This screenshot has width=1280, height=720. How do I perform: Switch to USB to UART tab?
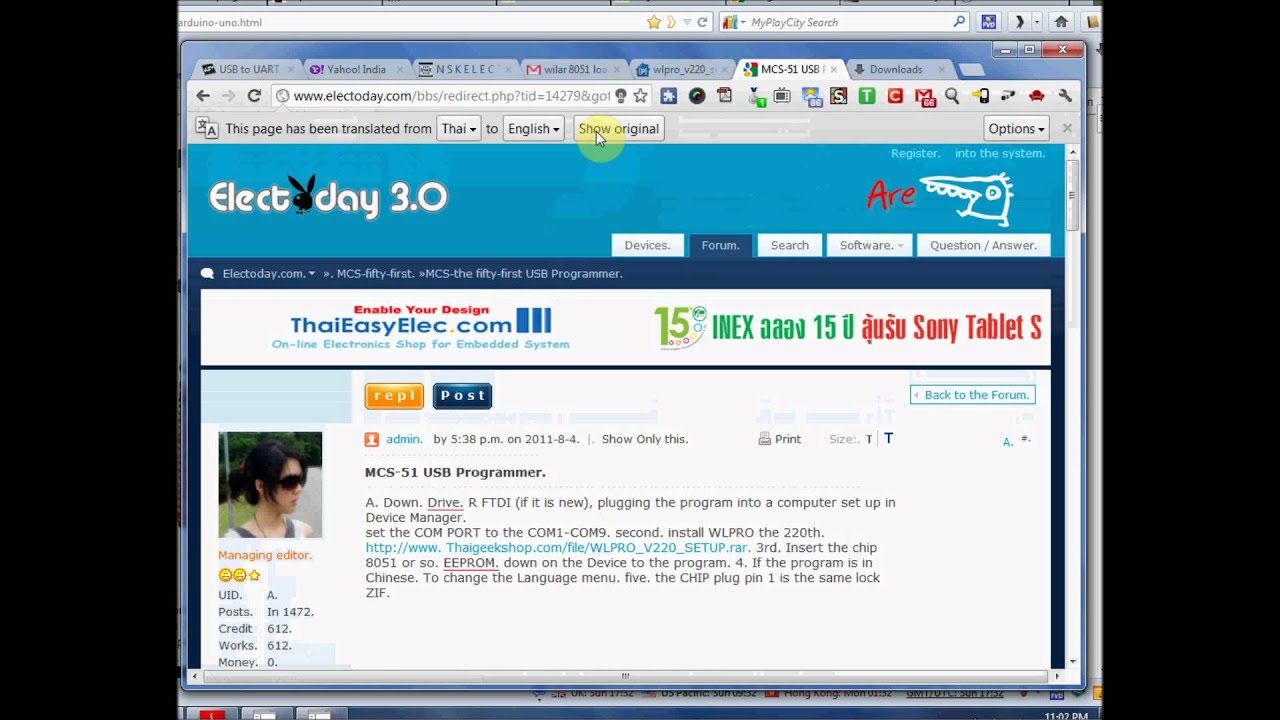(x=247, y=69)
